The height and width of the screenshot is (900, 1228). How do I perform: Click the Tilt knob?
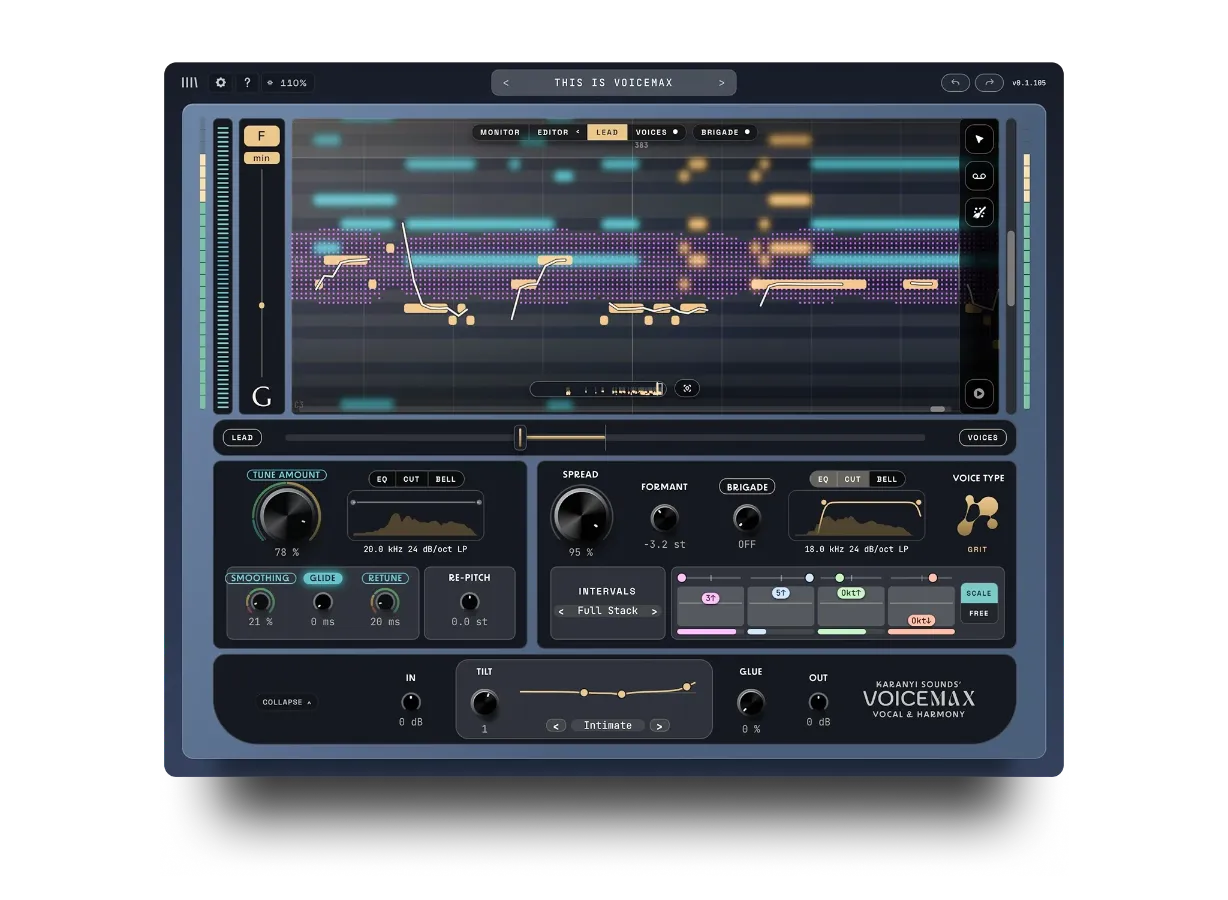click(x=484, y=703)
